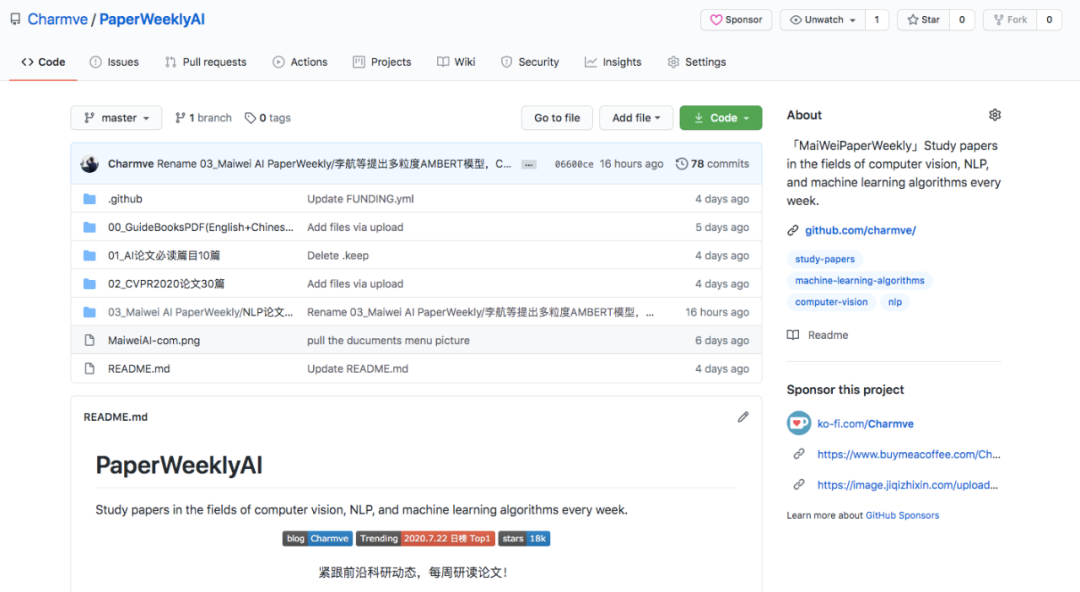The image size is (1080, 592).
Task: Open the Wiki tab
Action: pos(456,62)
